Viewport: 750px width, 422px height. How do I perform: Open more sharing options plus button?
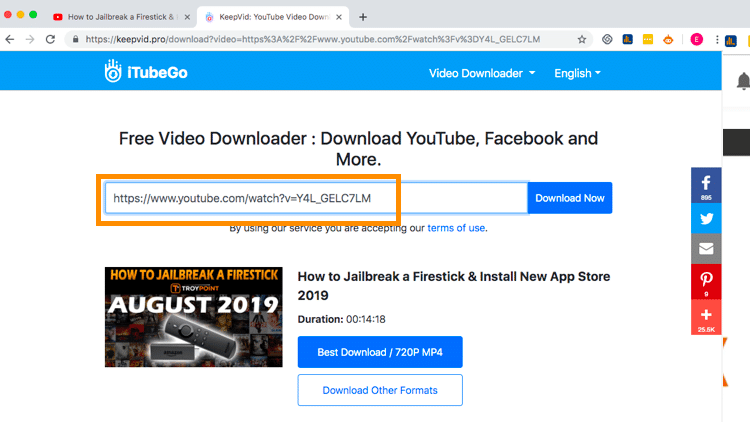(x=706, y=317)
